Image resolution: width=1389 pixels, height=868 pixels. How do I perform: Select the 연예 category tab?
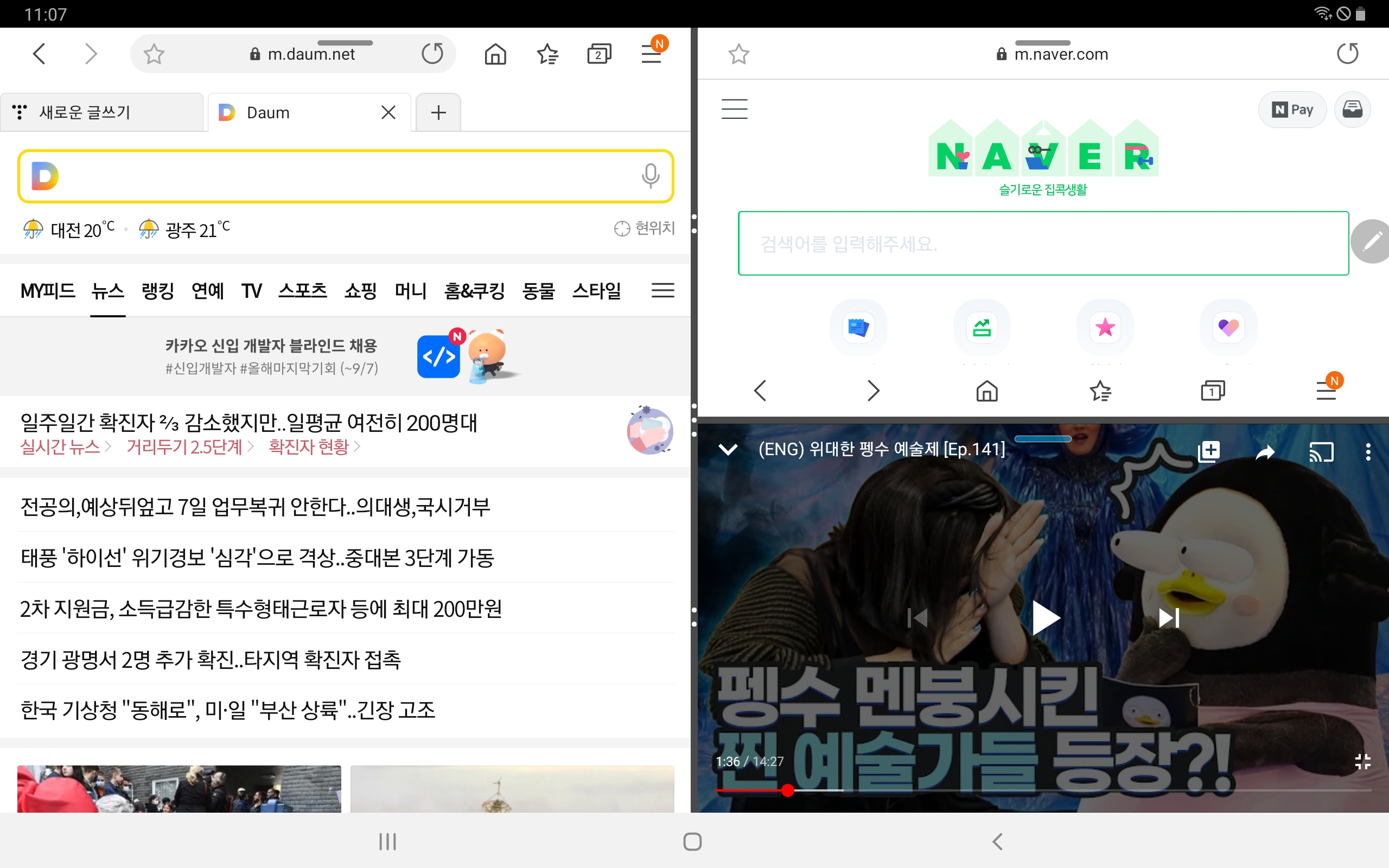click(x=207, y=291)
